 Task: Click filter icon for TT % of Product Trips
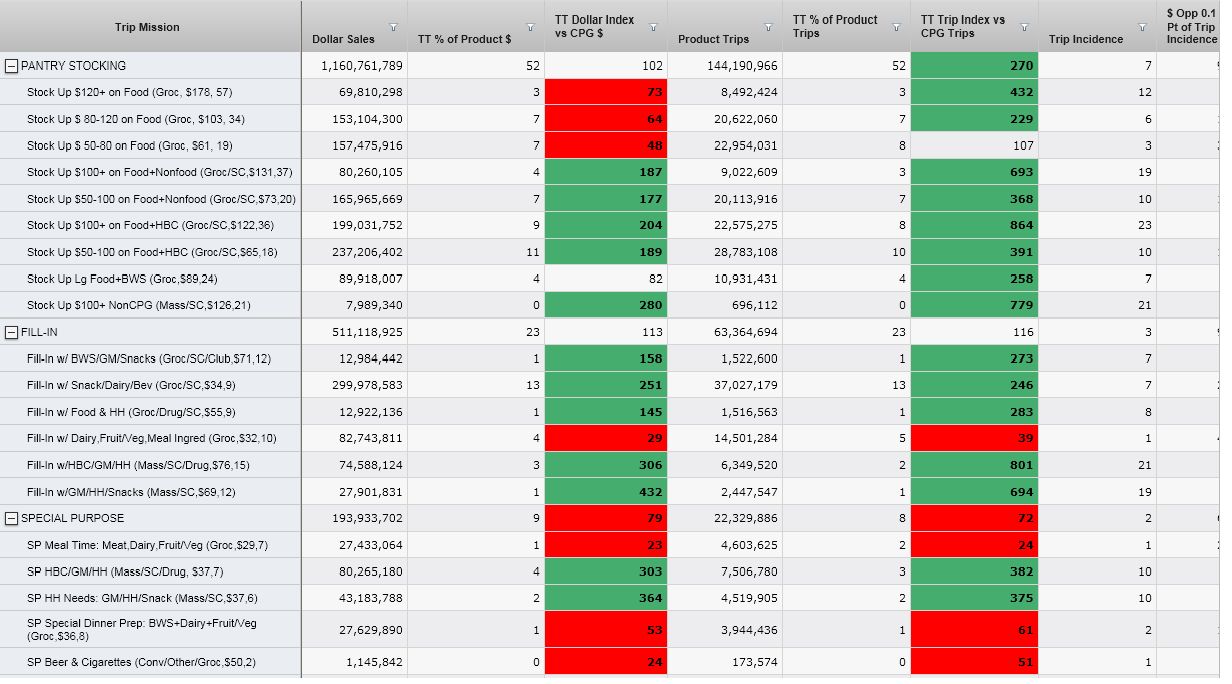[x=896, y=27]
